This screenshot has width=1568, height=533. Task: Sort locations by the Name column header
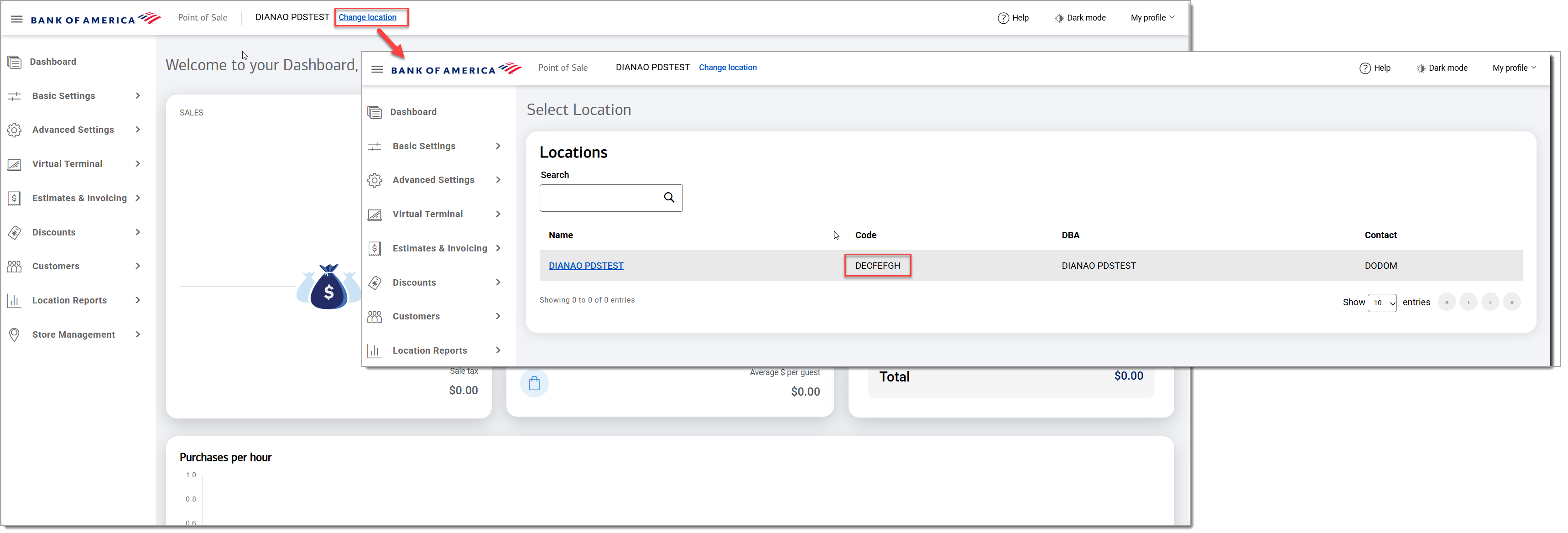point(561,236)
